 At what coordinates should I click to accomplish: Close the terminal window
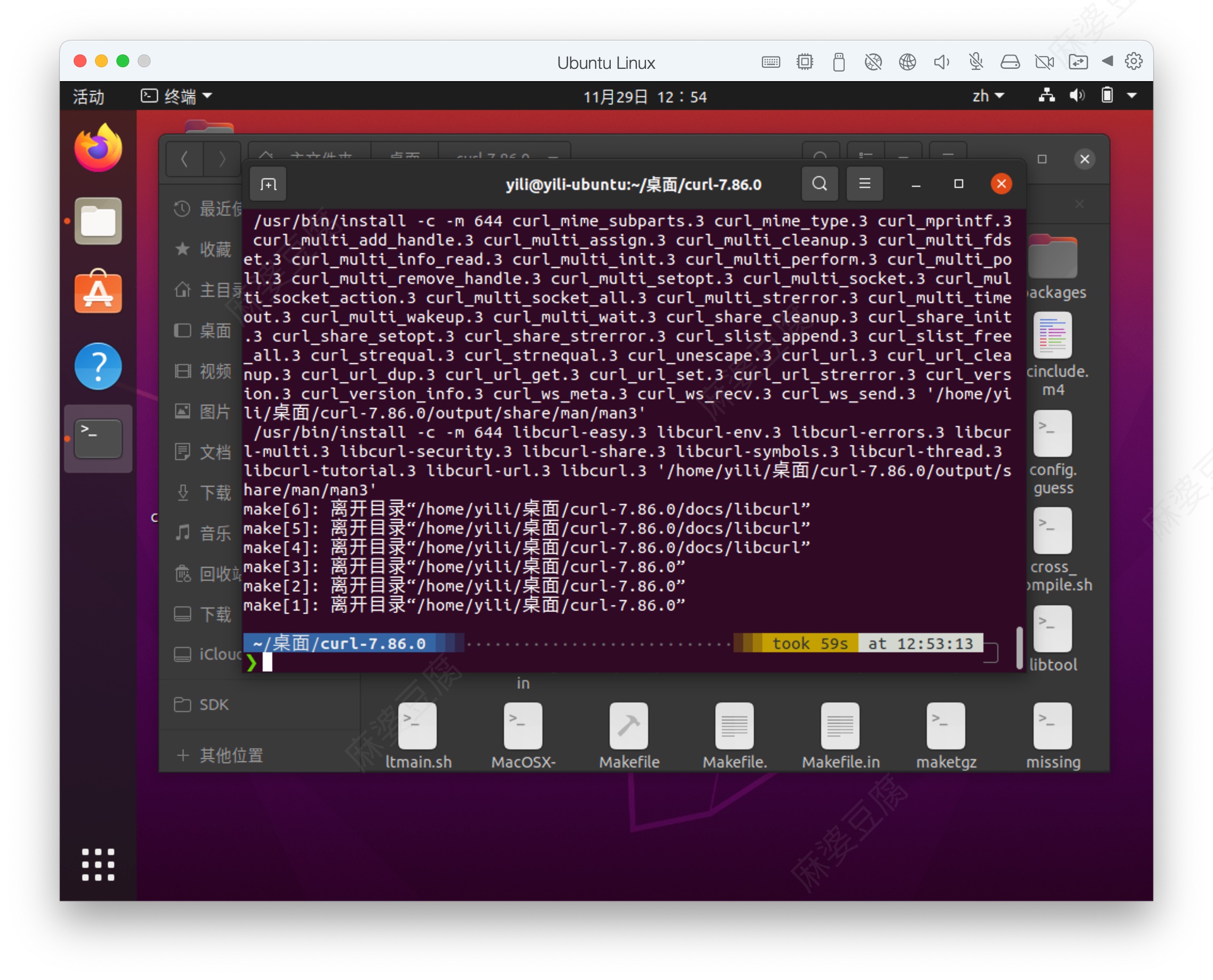(x=1001, y=184)
